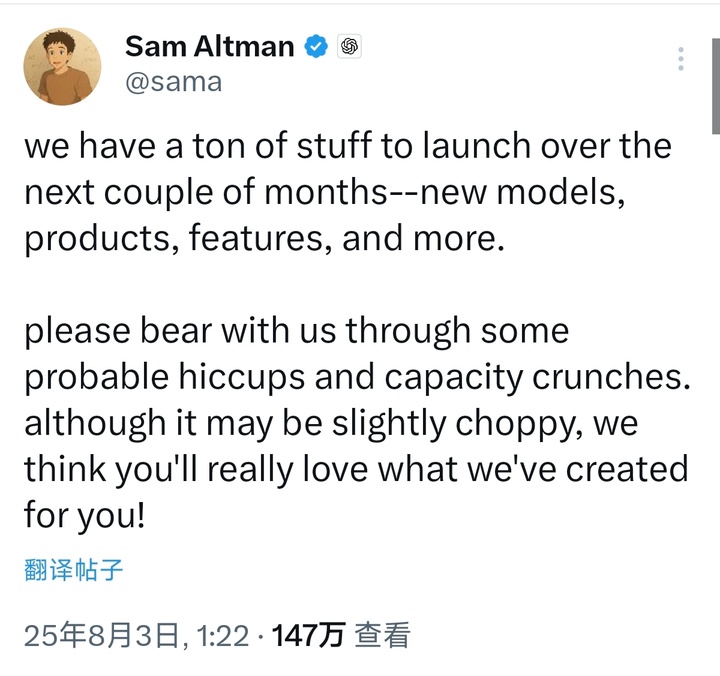The width and height of the screenshot is (720, 676).
Task: Open the three-dot more options menu
Action: tap(681, 59)
